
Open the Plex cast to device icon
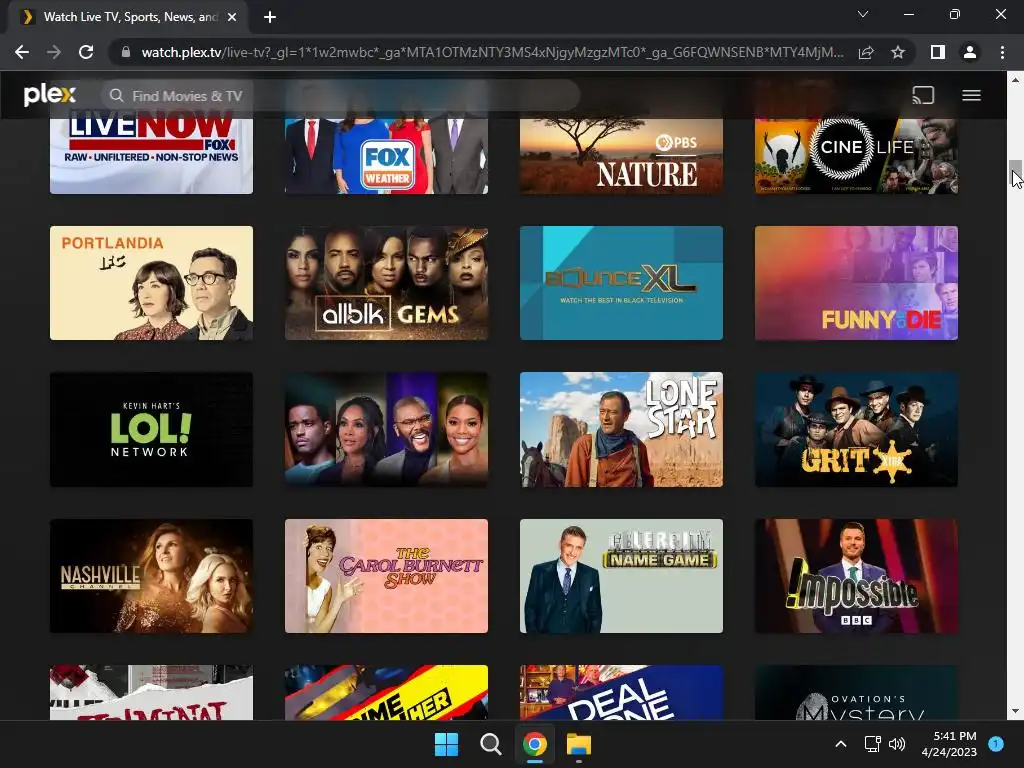point(923,95)
